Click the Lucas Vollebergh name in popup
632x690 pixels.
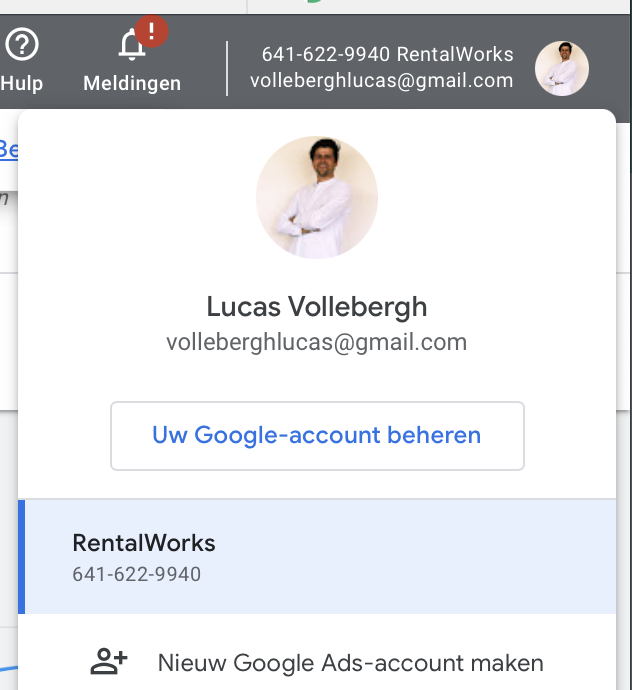pyautogui.click(x=317, y=307)
